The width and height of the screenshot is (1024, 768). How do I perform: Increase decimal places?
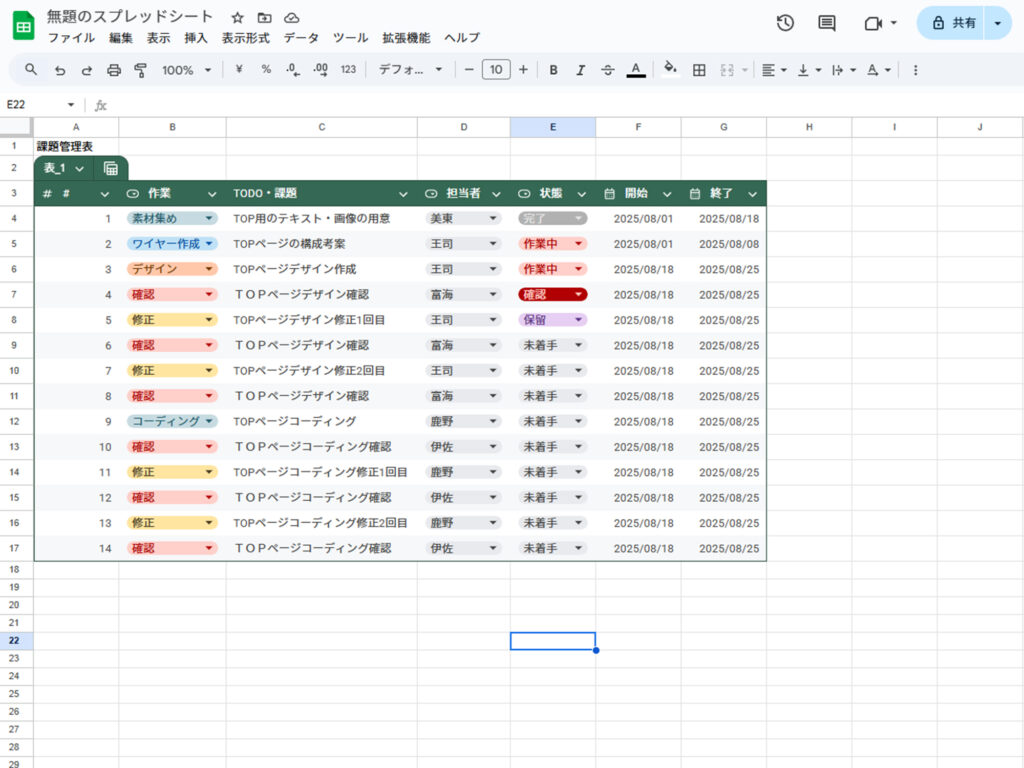point(321,70)
